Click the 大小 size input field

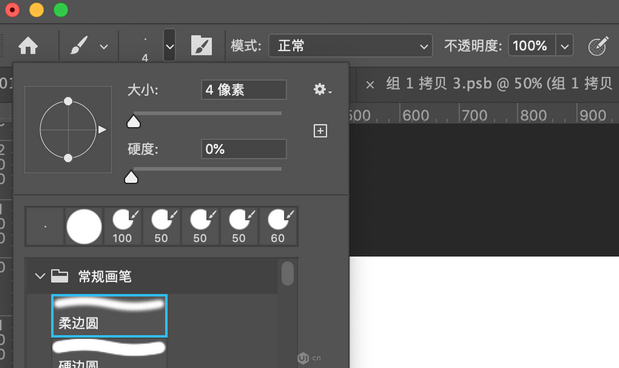(244, 90)
